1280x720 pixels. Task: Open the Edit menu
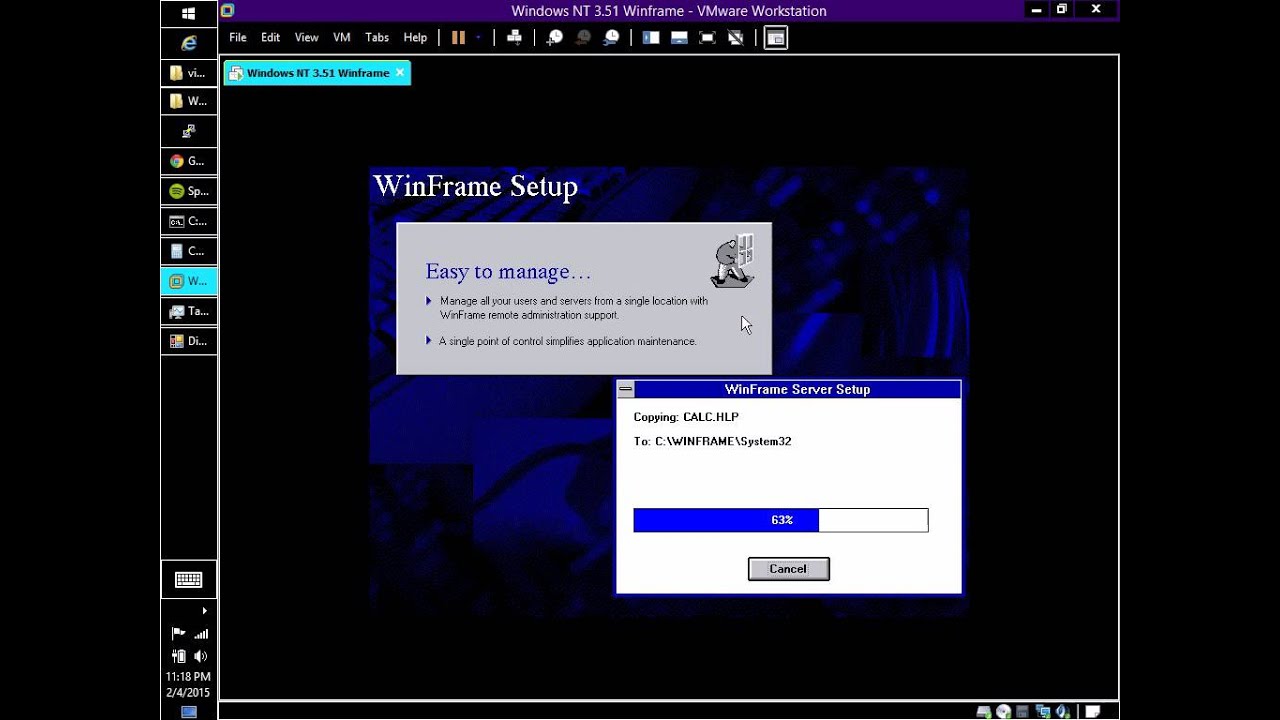(271, 37)
